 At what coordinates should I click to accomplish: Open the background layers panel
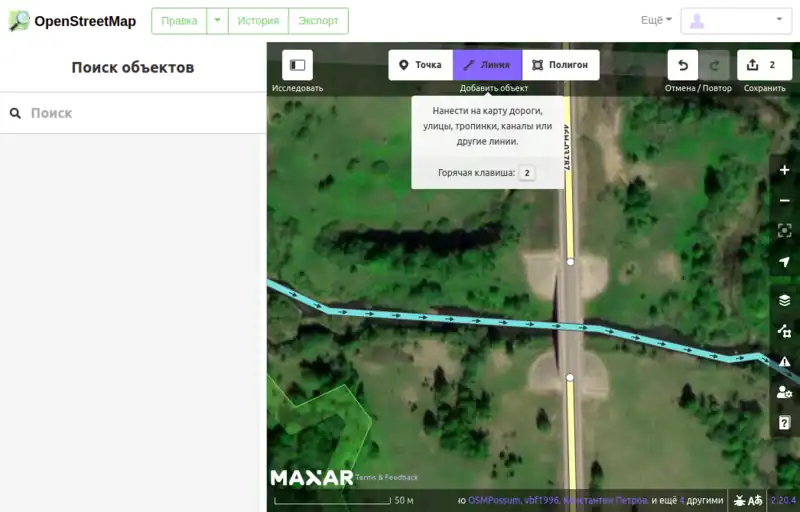pos(784,300)
